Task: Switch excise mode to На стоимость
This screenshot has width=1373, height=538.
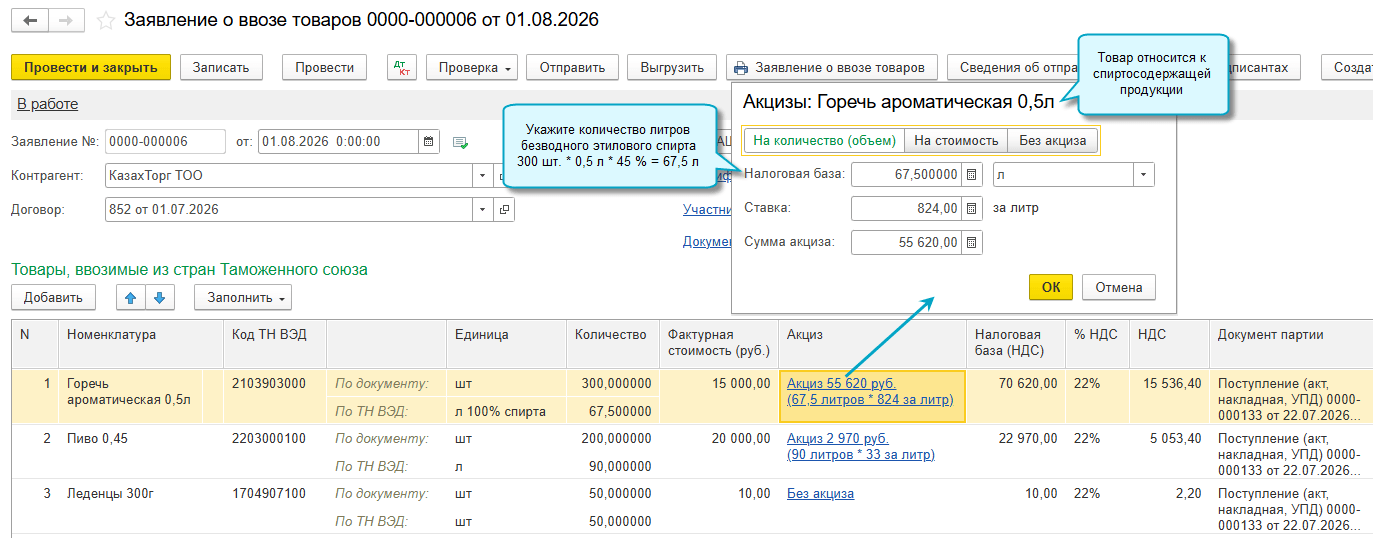Action: pos(956,140)
